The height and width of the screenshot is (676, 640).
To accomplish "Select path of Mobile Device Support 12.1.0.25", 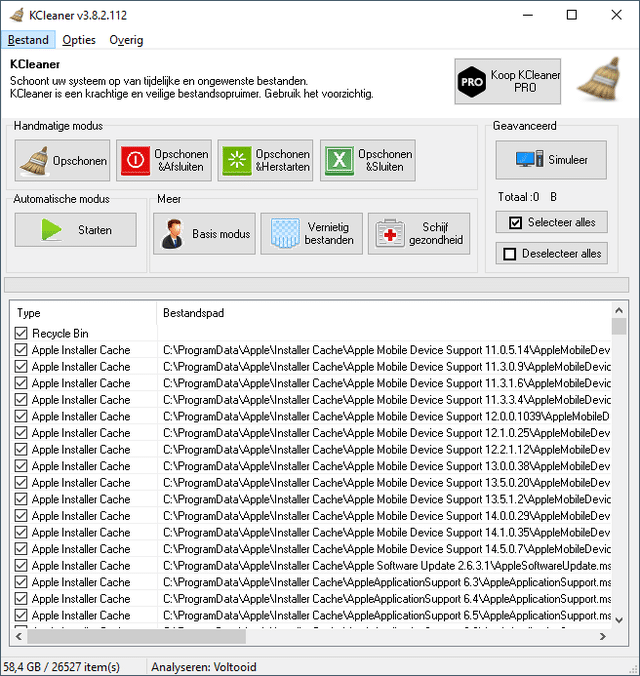I will click(x=386, y=433).
